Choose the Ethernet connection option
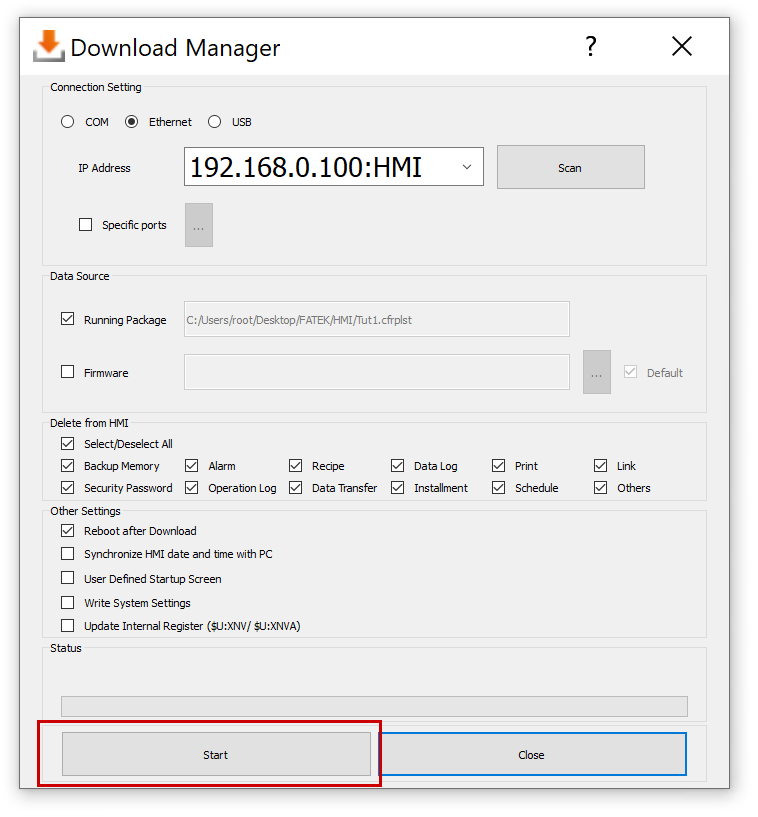This screenshot has width=758, height=817. coord(132,122)
